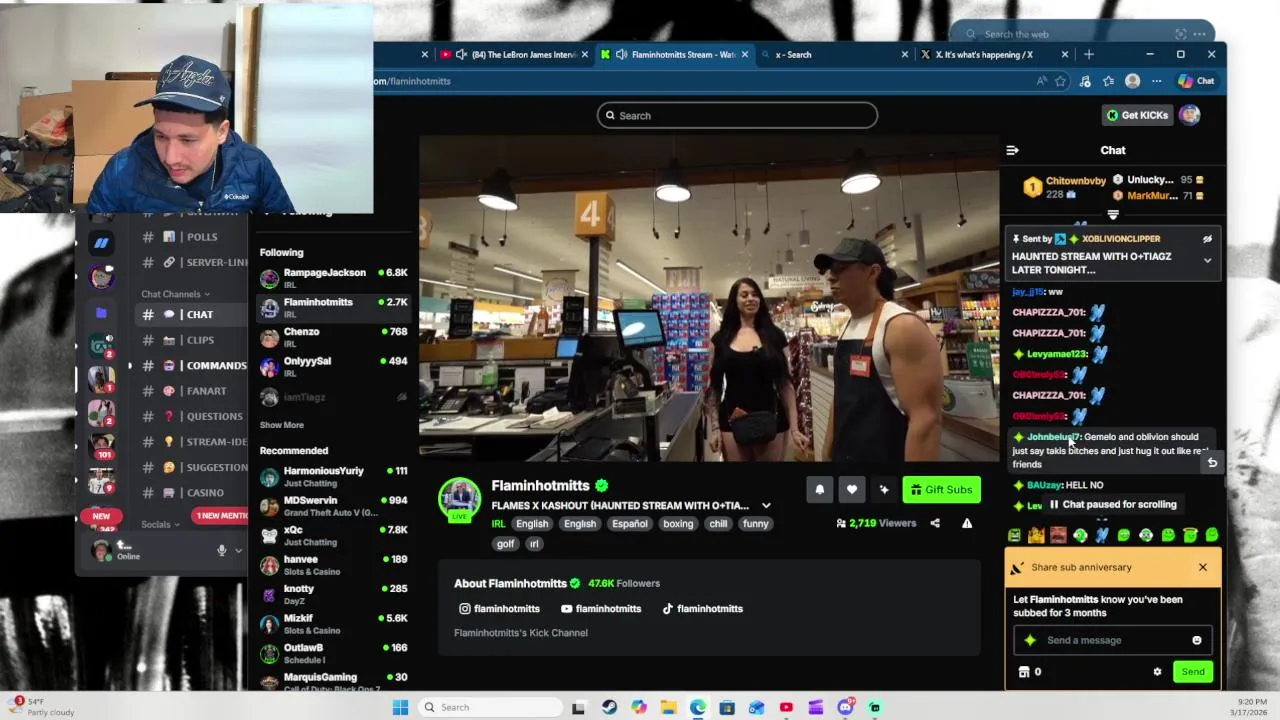Open a new browser tab
Viewport: 1280px width, 720px height.
click(1089, 55)
